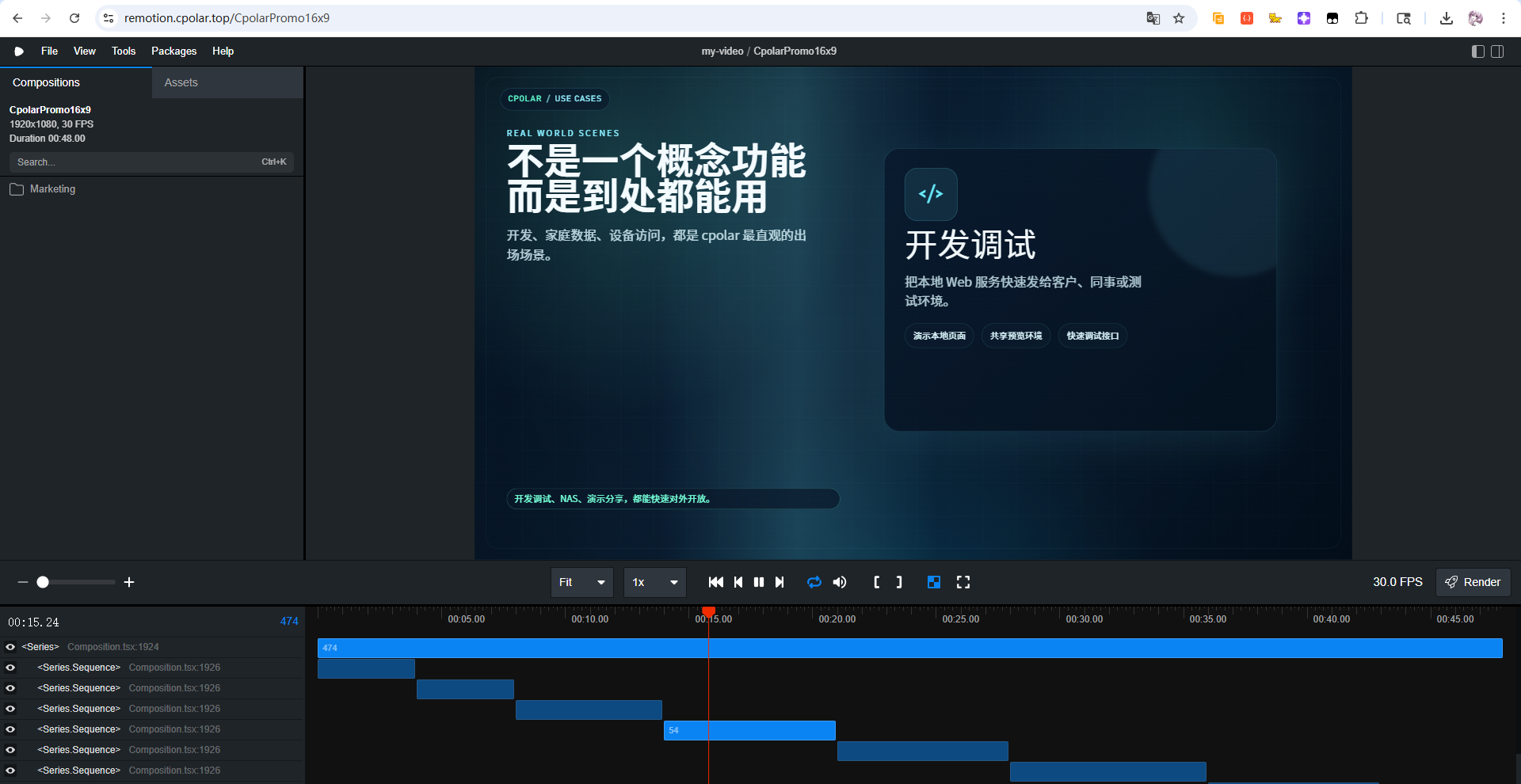Click the composition Search field
This screenshot has height=784, width=1521.
(135, 162)
